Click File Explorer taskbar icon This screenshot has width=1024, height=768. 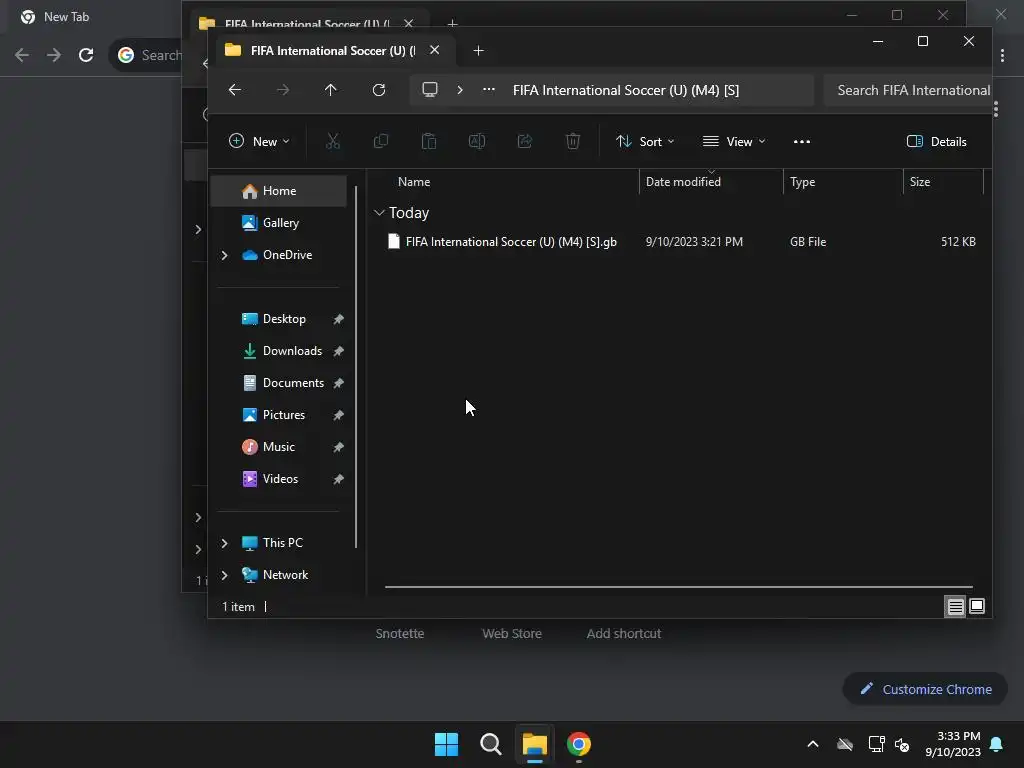[534, 744]
